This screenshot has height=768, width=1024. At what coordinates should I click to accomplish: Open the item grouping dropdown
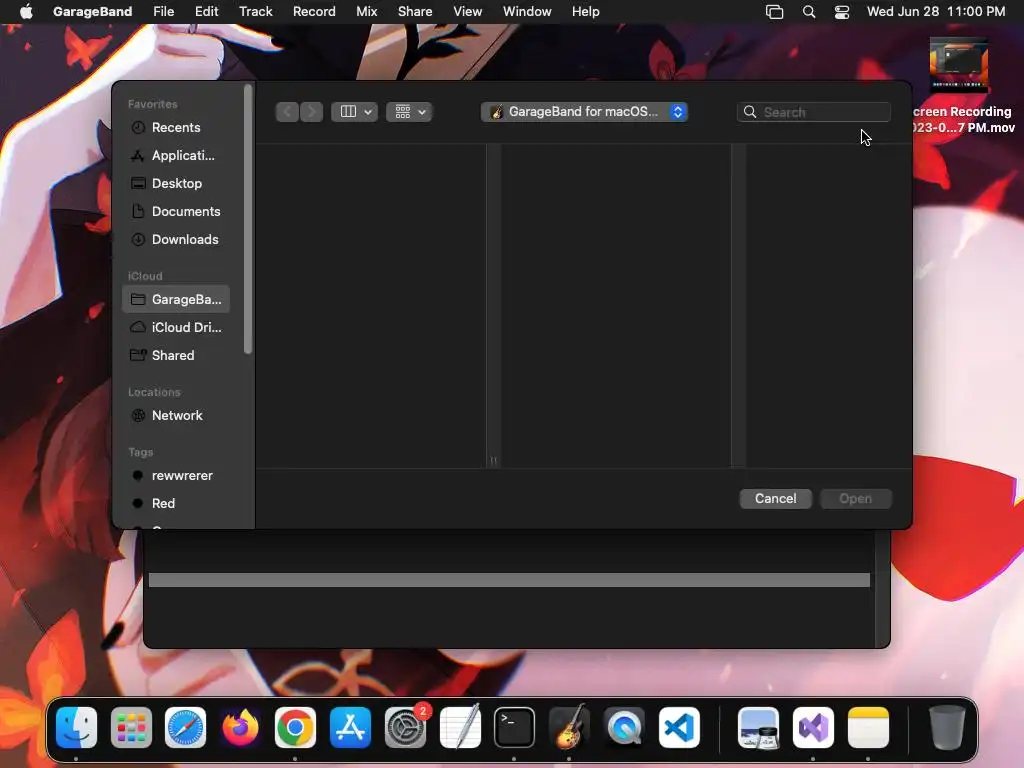point(409,112)
